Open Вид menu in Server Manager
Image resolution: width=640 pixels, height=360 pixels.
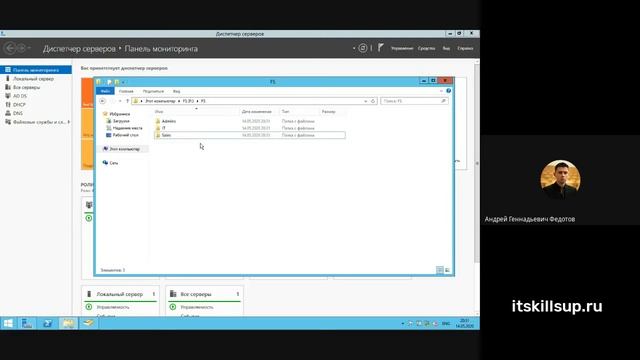point(446,49)
